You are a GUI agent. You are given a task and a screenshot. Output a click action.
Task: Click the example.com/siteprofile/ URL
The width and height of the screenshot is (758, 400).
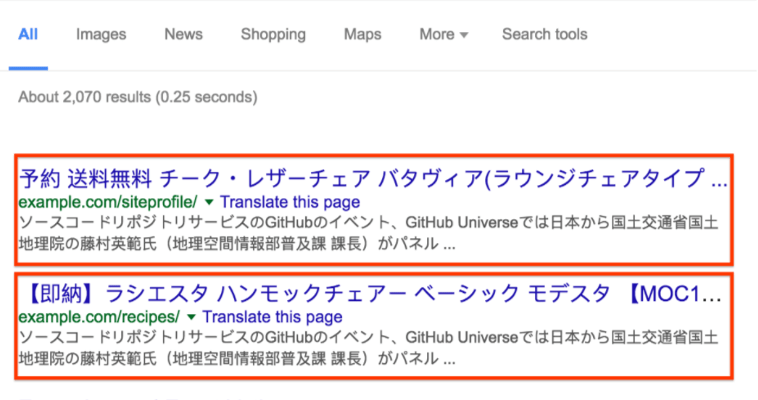tap(107, 201)
